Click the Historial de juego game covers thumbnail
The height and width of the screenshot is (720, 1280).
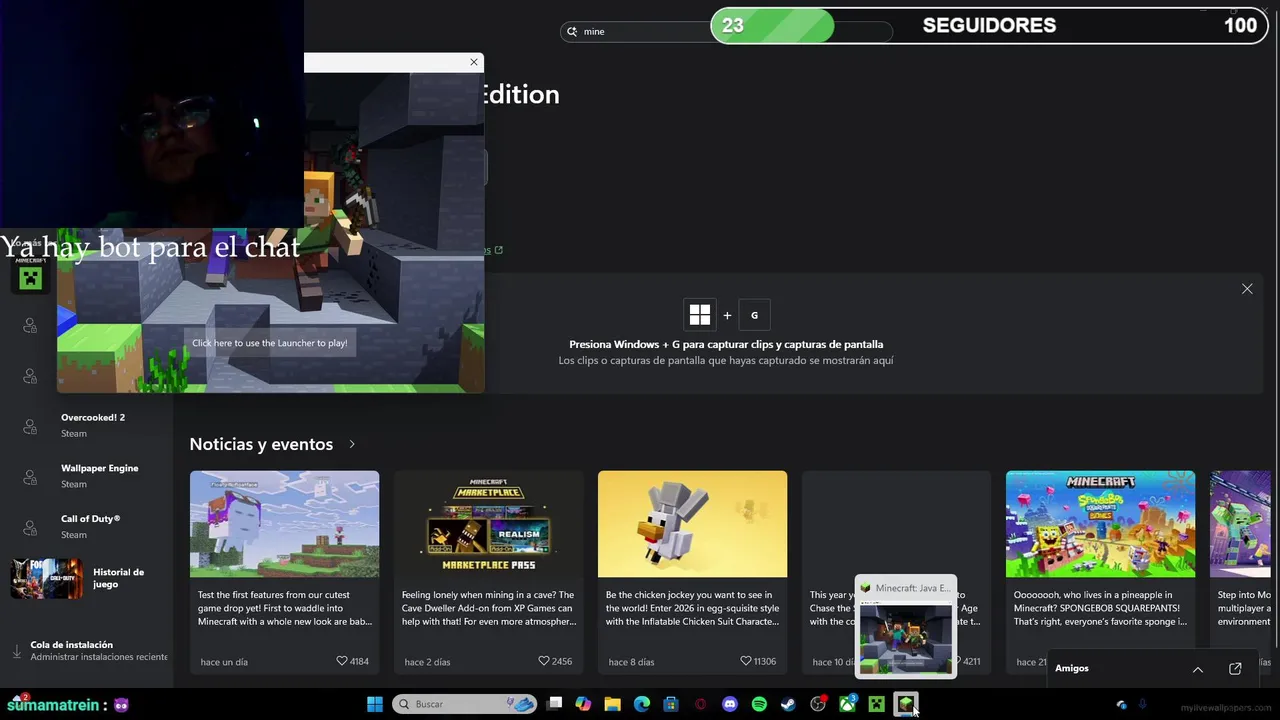[46, 578]
